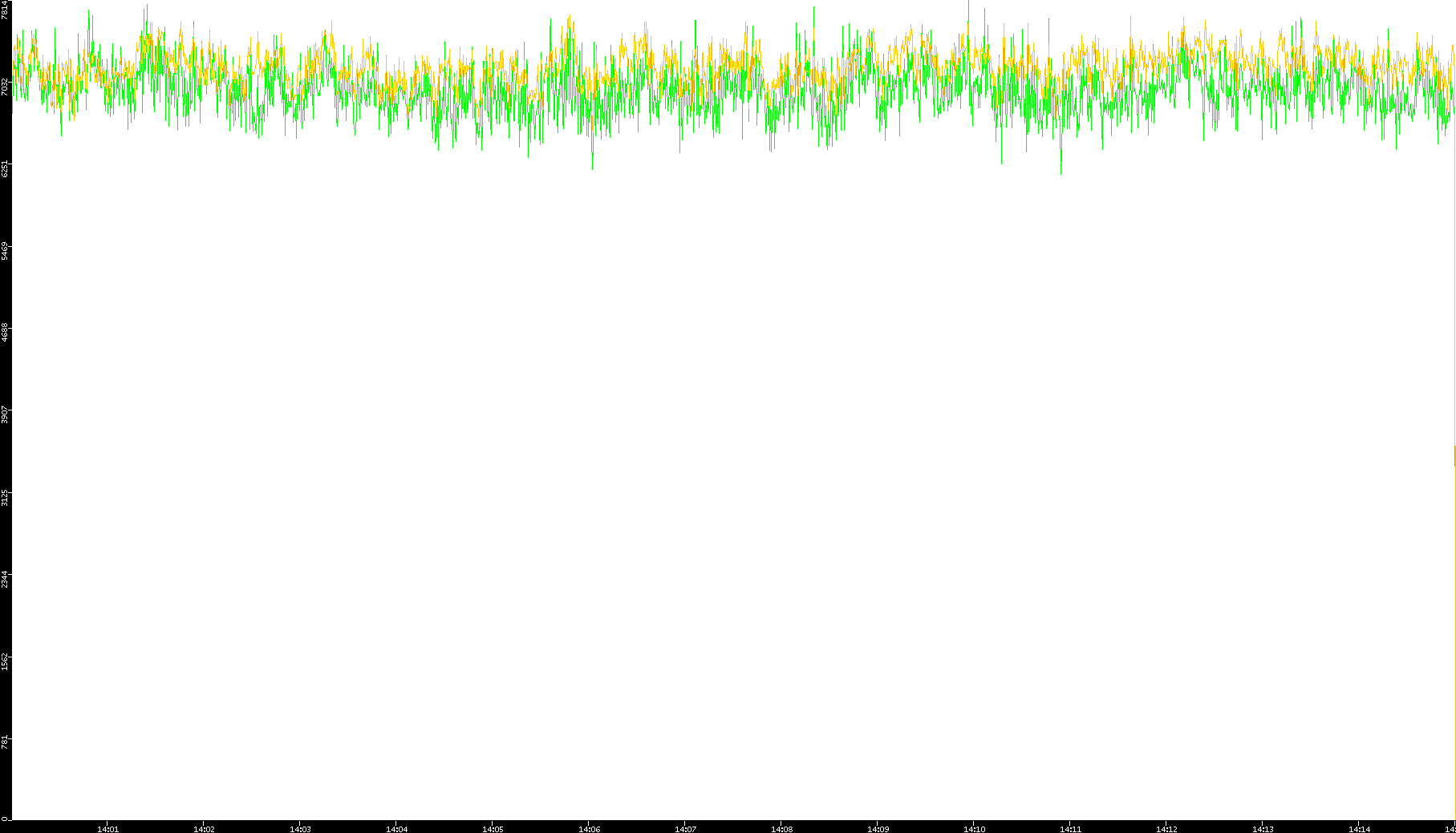Select the 14:06 tick label on the time axis
The height and width of the screenshot is (833, 1456).
coord(589,829)
